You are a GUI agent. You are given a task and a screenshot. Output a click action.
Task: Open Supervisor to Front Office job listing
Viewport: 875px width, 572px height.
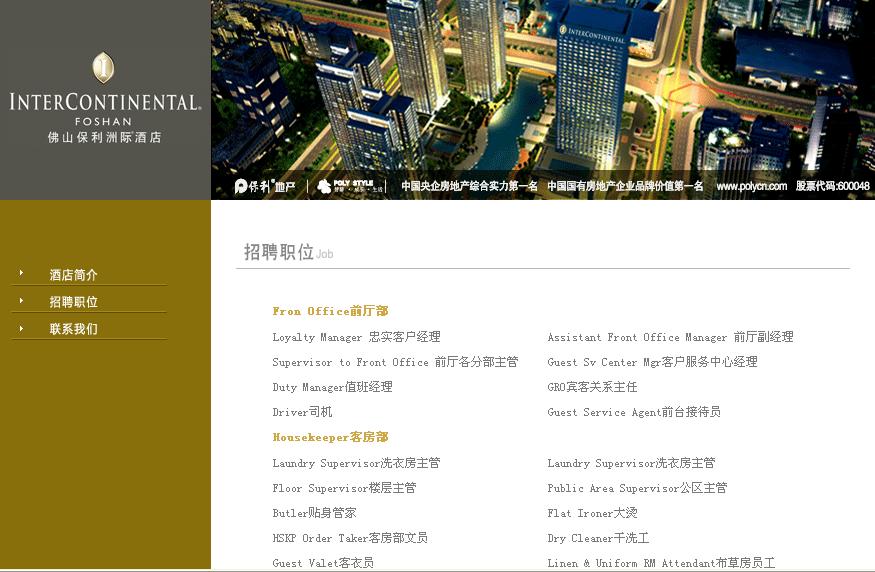(395, 362)
